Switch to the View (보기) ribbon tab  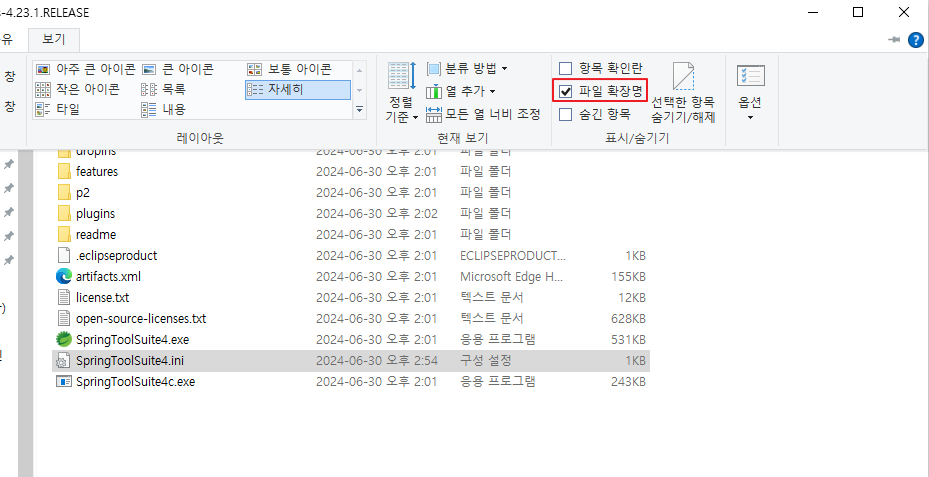pos(53,40)
